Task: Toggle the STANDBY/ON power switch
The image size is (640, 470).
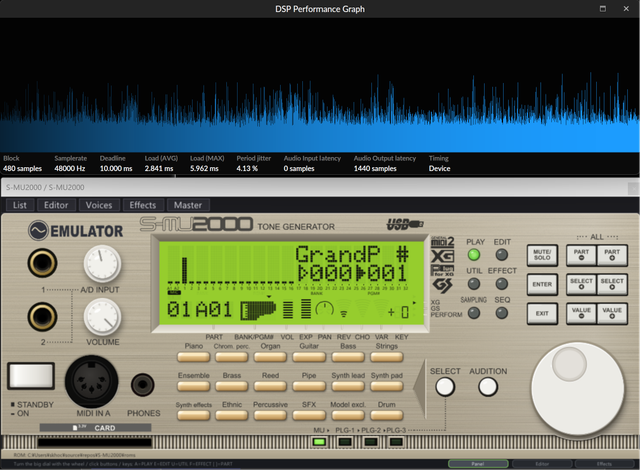Action: click(x=31, y=375)
